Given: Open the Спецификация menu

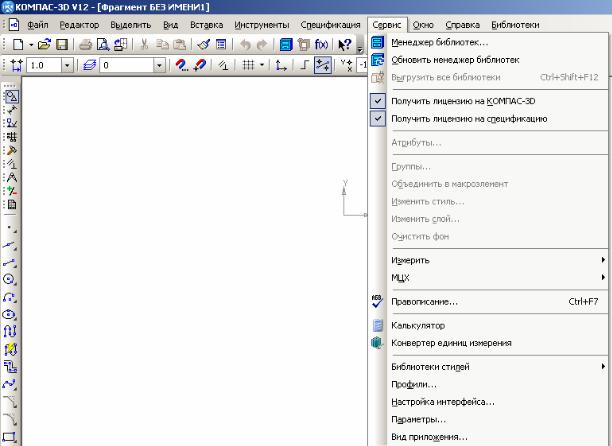Looking at the screenshot, I should [331, 25].
